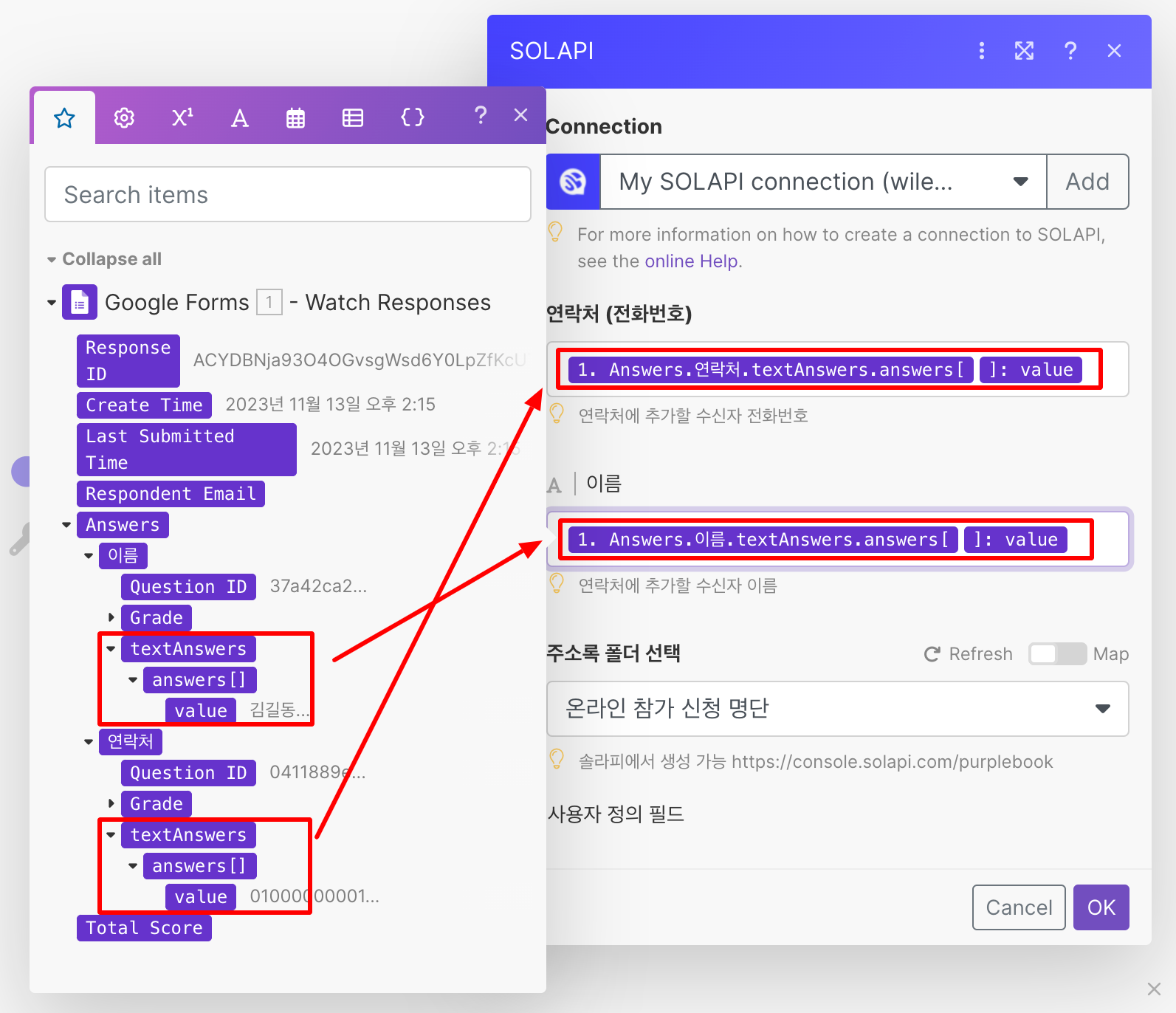Screen dimensions: 1176x1013
Task: Click the Last Submitted Time date value
Action: (x=416, y=449)
